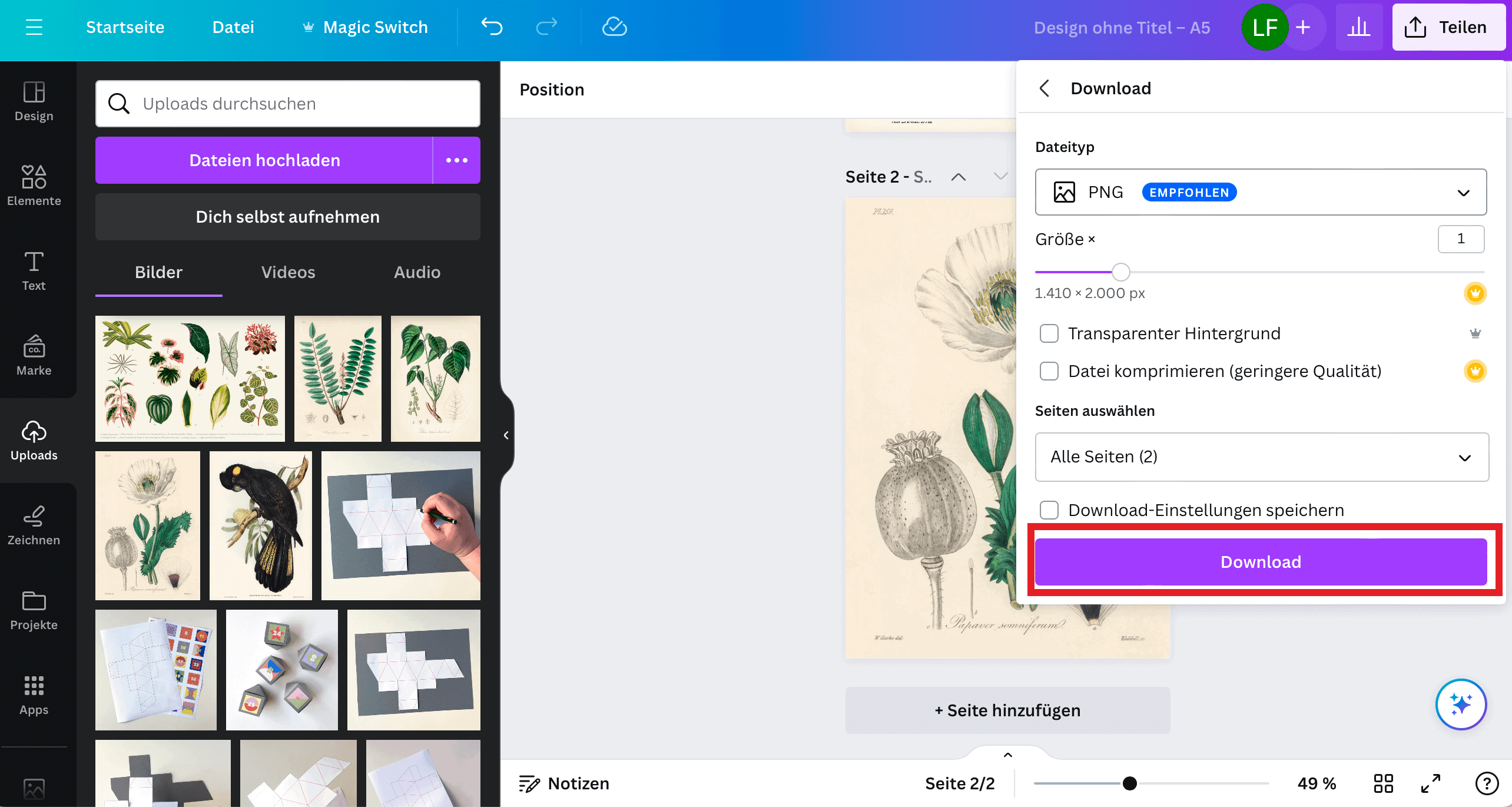Switch to the Videos tab

tap(289, 272)
